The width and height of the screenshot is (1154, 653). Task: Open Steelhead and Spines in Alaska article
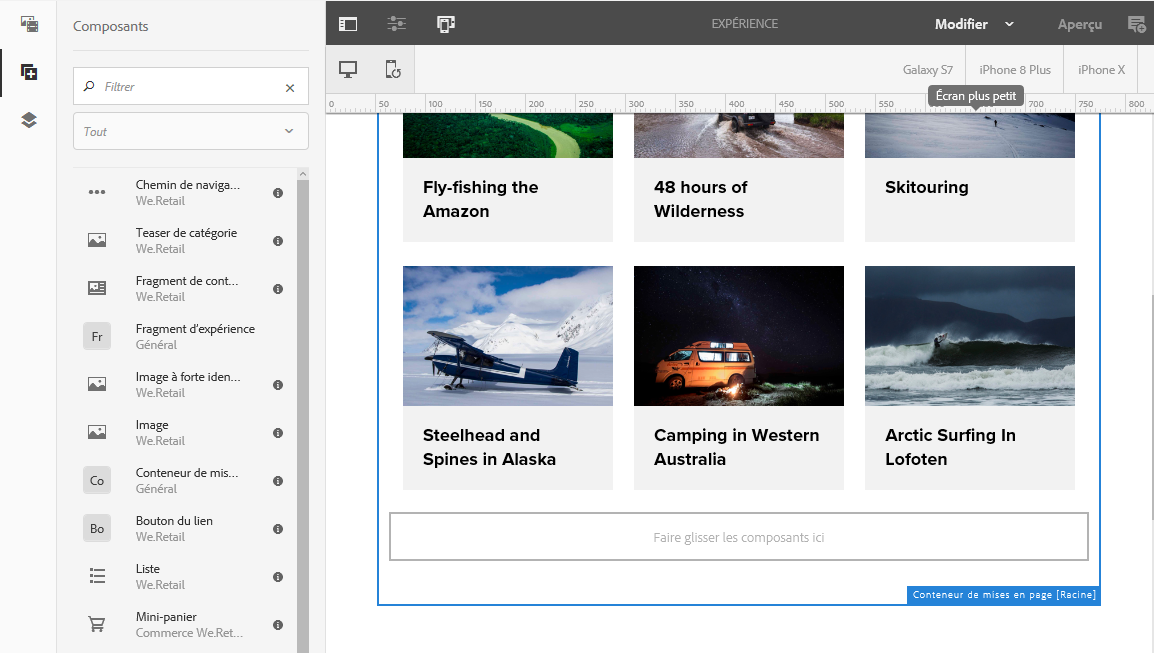click(x=489, y=447)
